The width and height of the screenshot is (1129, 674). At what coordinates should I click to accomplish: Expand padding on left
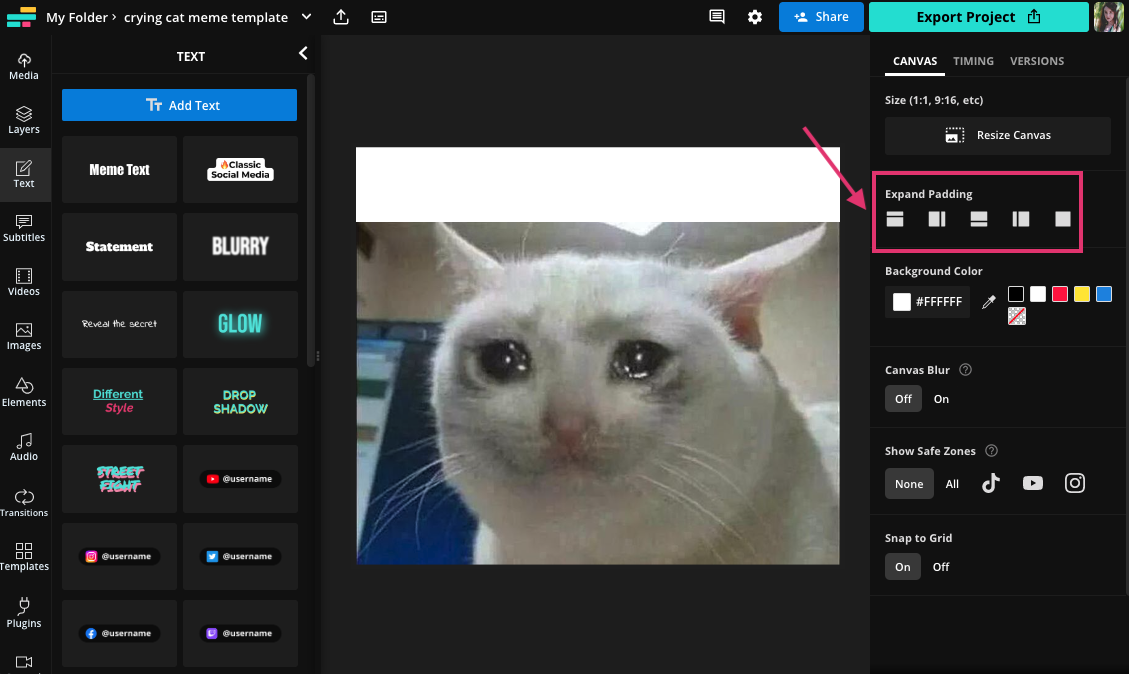click(1021, 219)
